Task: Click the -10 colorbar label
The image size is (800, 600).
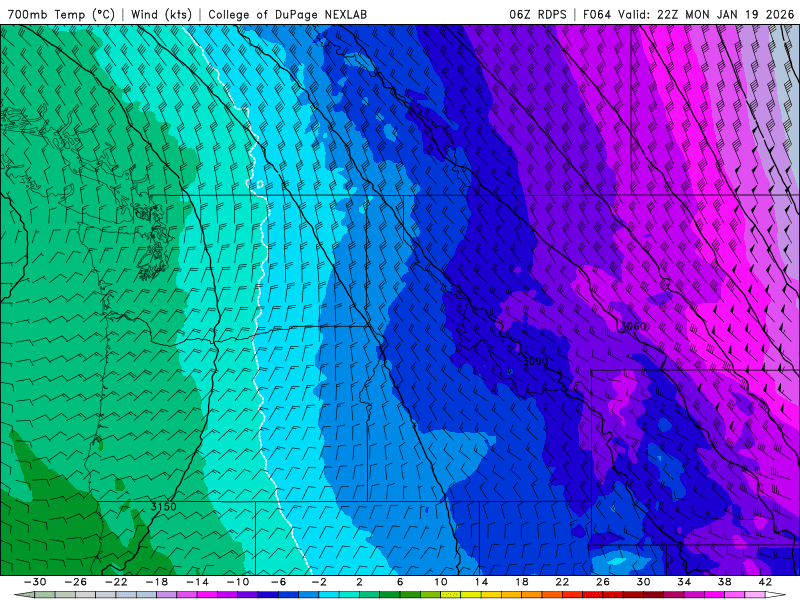Action: [238, 582]
